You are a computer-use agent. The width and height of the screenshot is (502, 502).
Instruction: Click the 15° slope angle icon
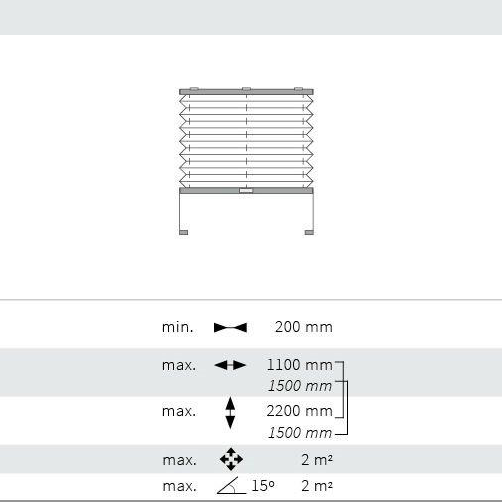click(232, 485)
